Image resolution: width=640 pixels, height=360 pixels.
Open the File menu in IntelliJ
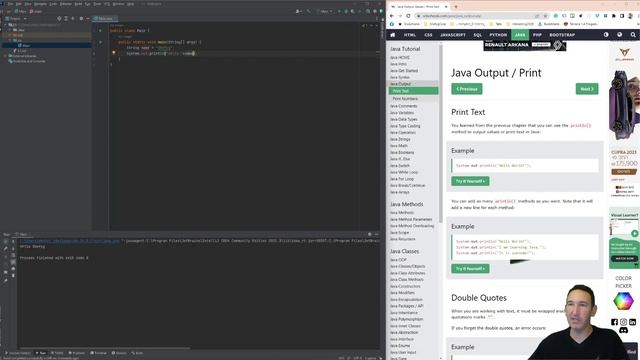click(11, 4)
